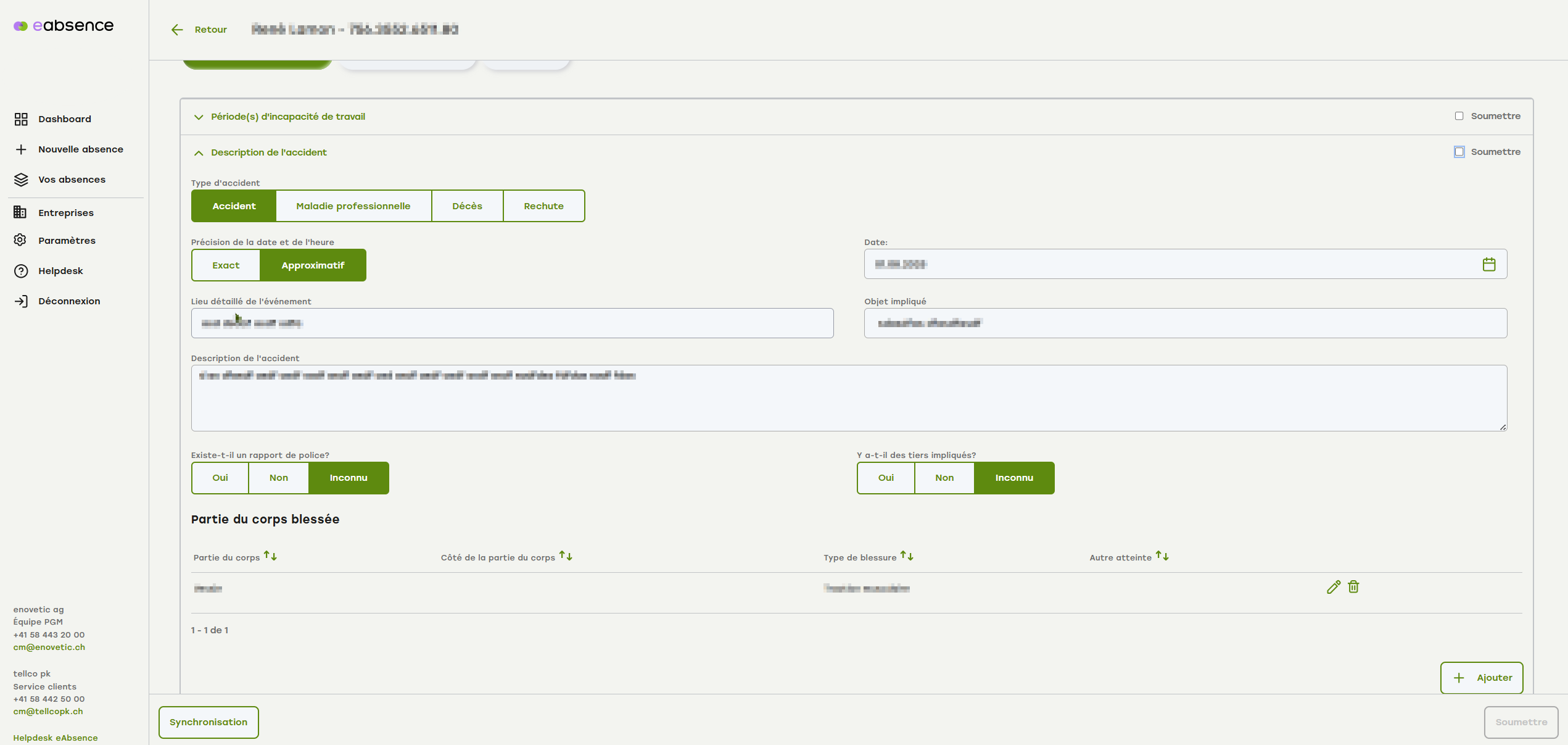Image resolution: width=1568 pixels, height=745 pixels.
Task: Click the Objet impliqué input field
Action: point(1185,323)
